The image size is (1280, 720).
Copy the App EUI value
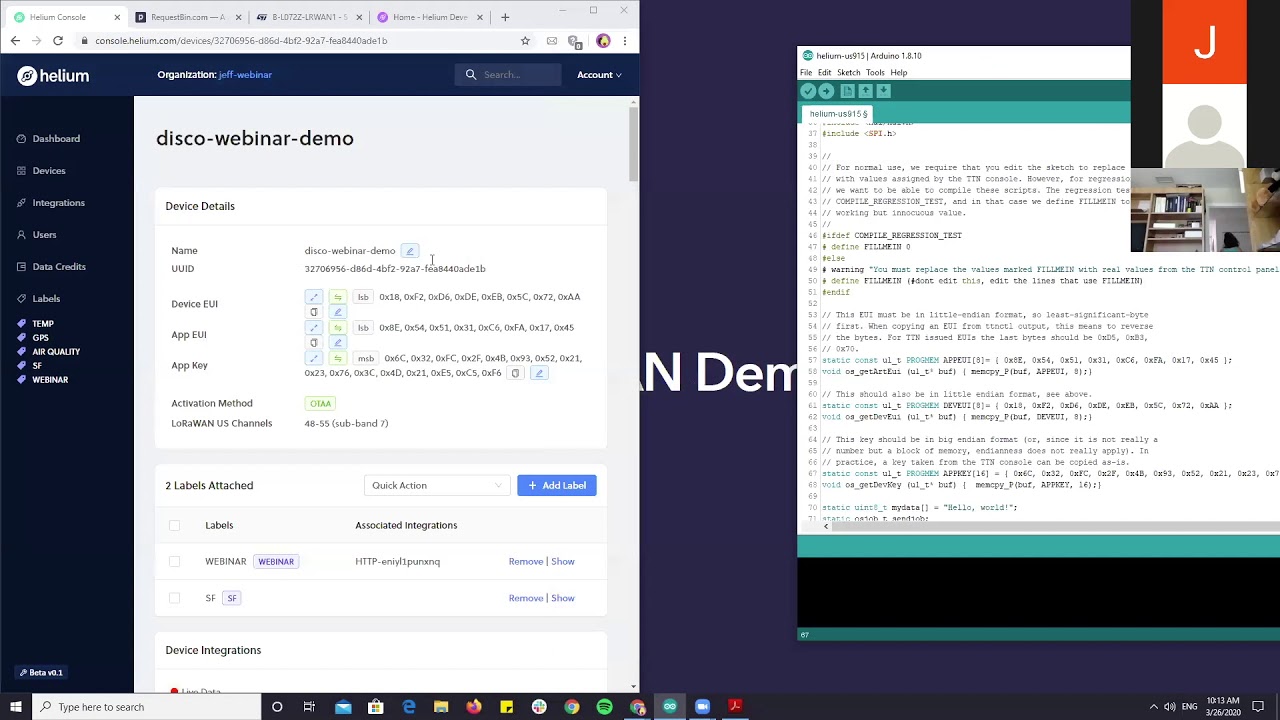314,343
